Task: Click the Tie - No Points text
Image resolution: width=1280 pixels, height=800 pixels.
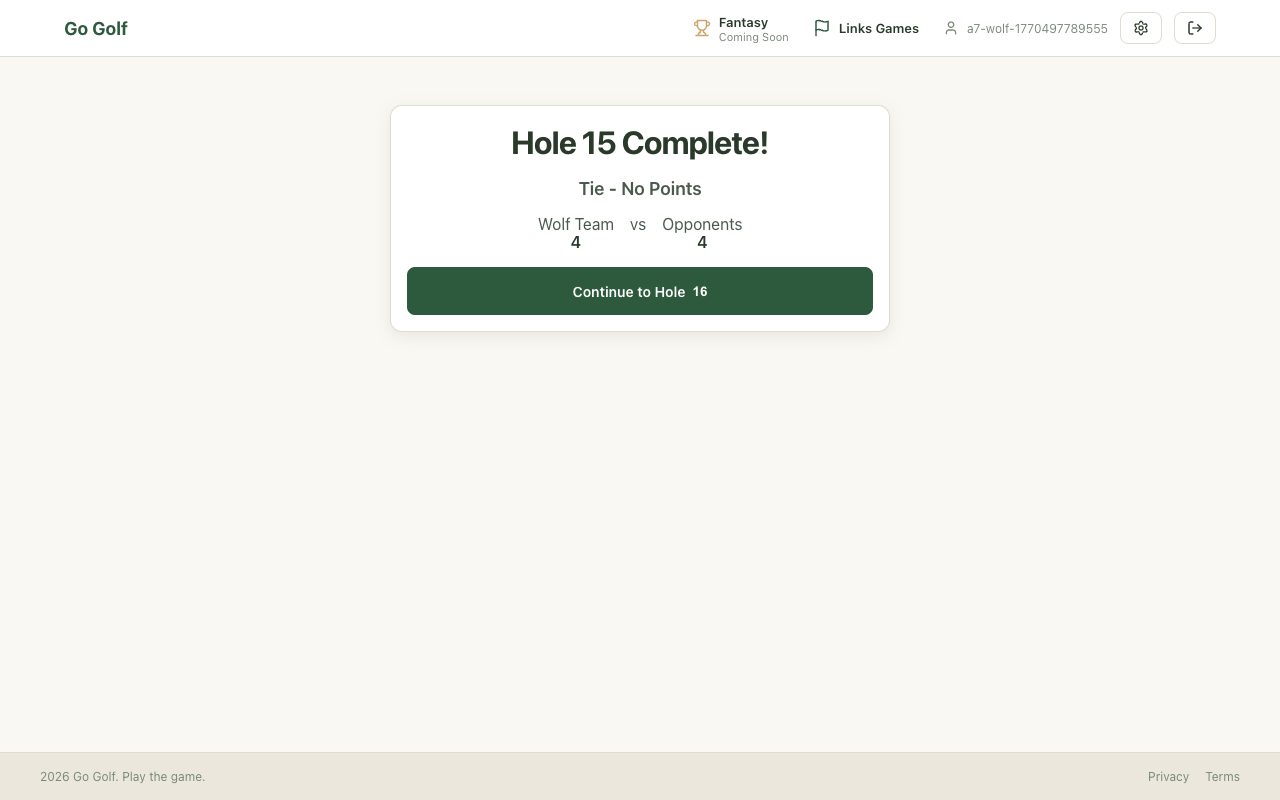Action: click(x=640, y=189)
